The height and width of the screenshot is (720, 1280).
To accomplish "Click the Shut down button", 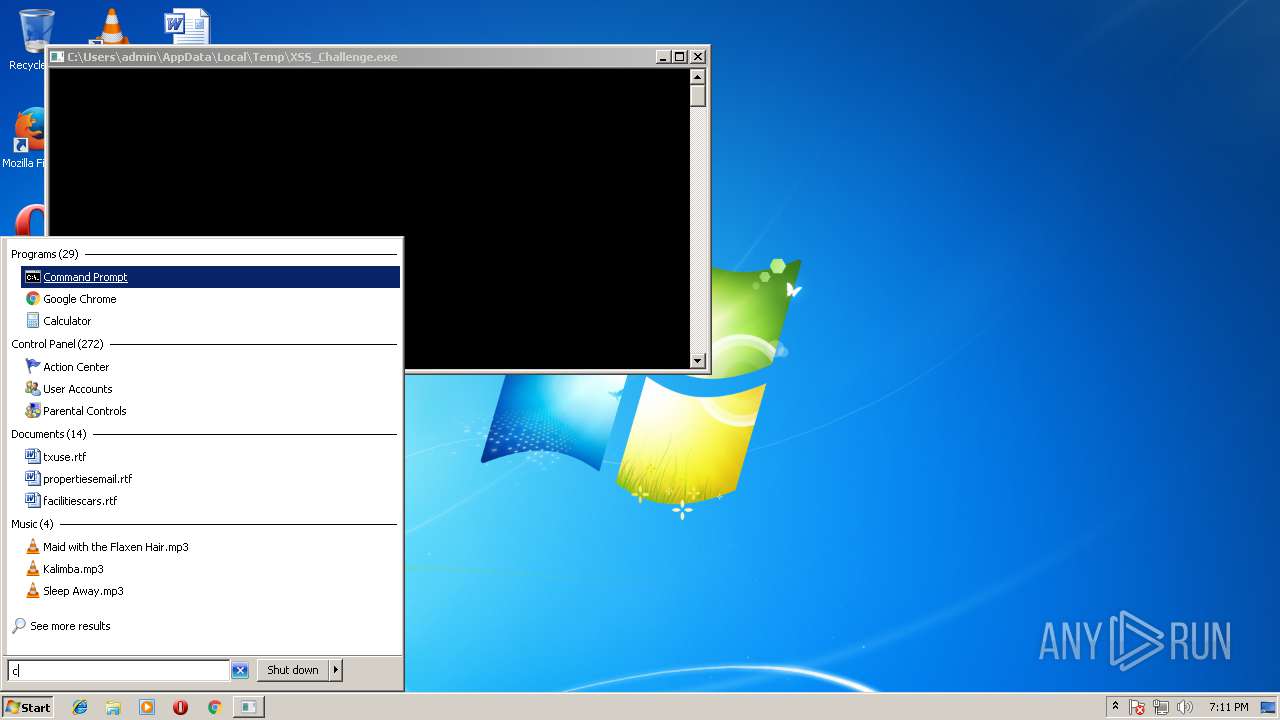I will tap(293, 670).
